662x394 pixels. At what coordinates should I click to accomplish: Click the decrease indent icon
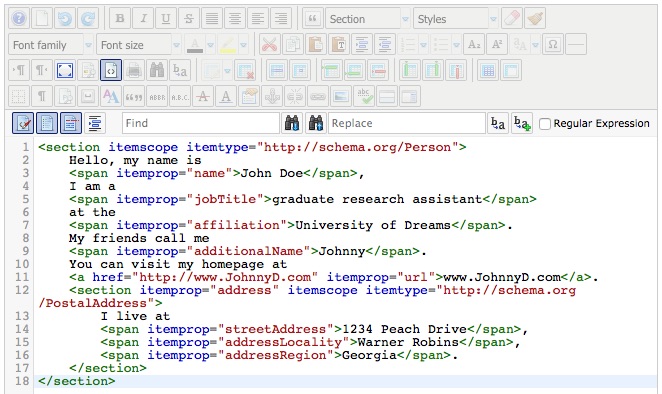pyautogui.click(x=385, y=45)
